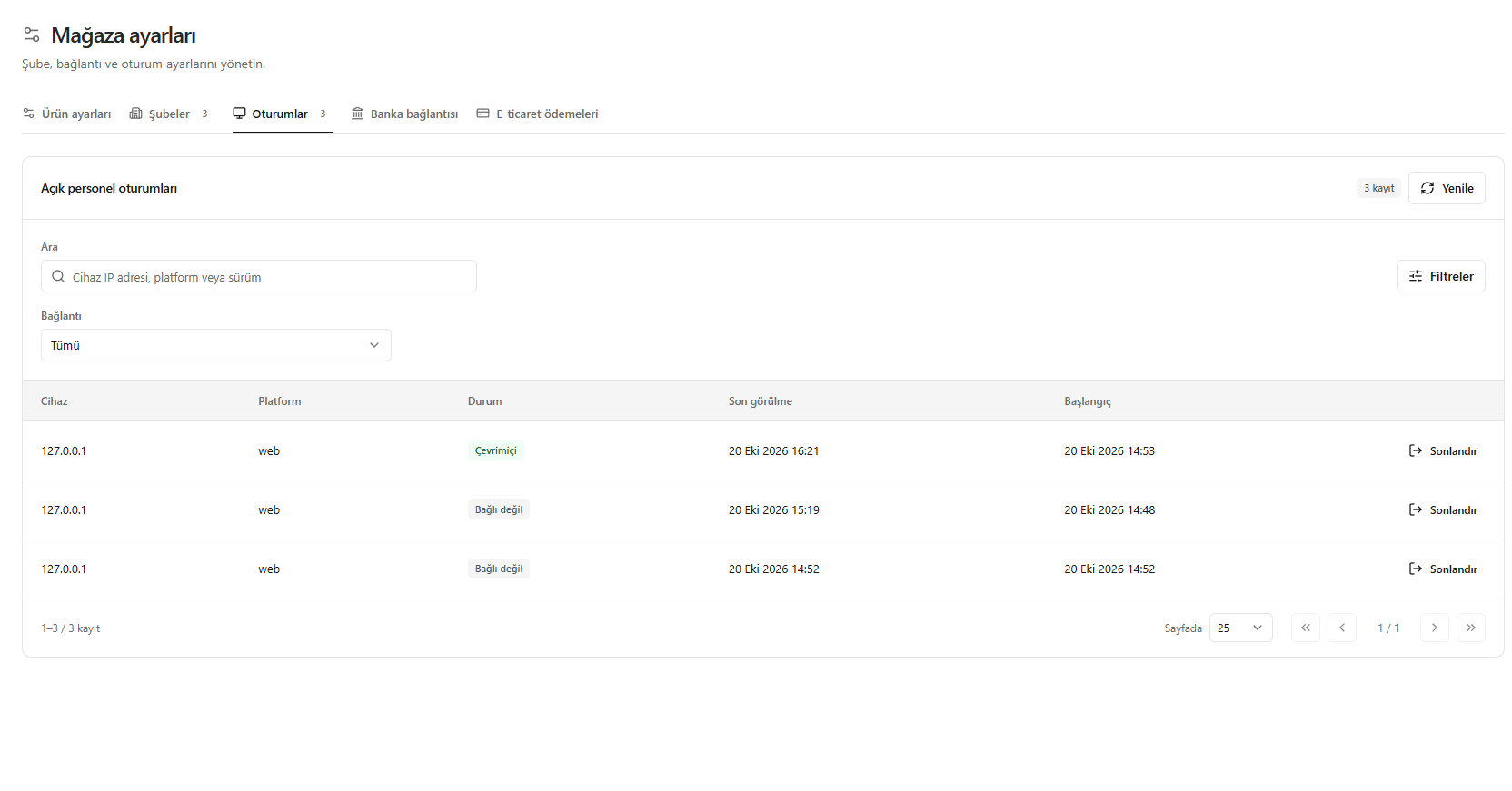The image size is (1512, 791).
Task: Click the next page arrow
Action: [1435, 628]
